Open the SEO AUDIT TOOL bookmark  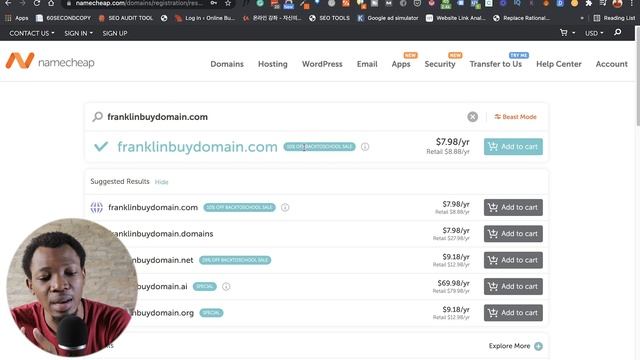(126, 18)
